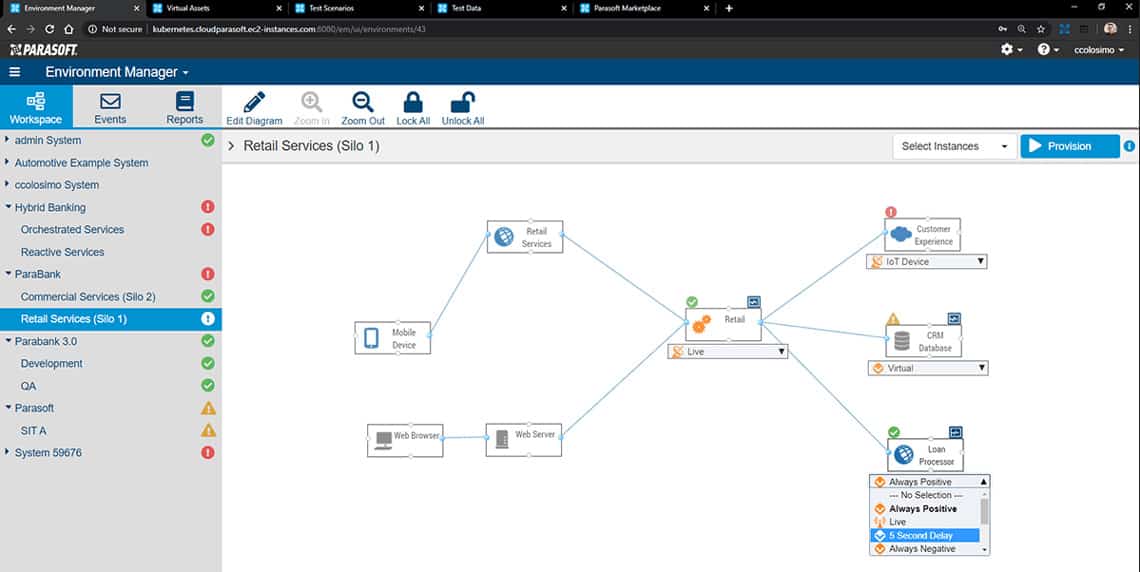Viewport: 1140px width, 572px height.
Task: Expand the Automotive Example System node
Action: pos(8,162)
